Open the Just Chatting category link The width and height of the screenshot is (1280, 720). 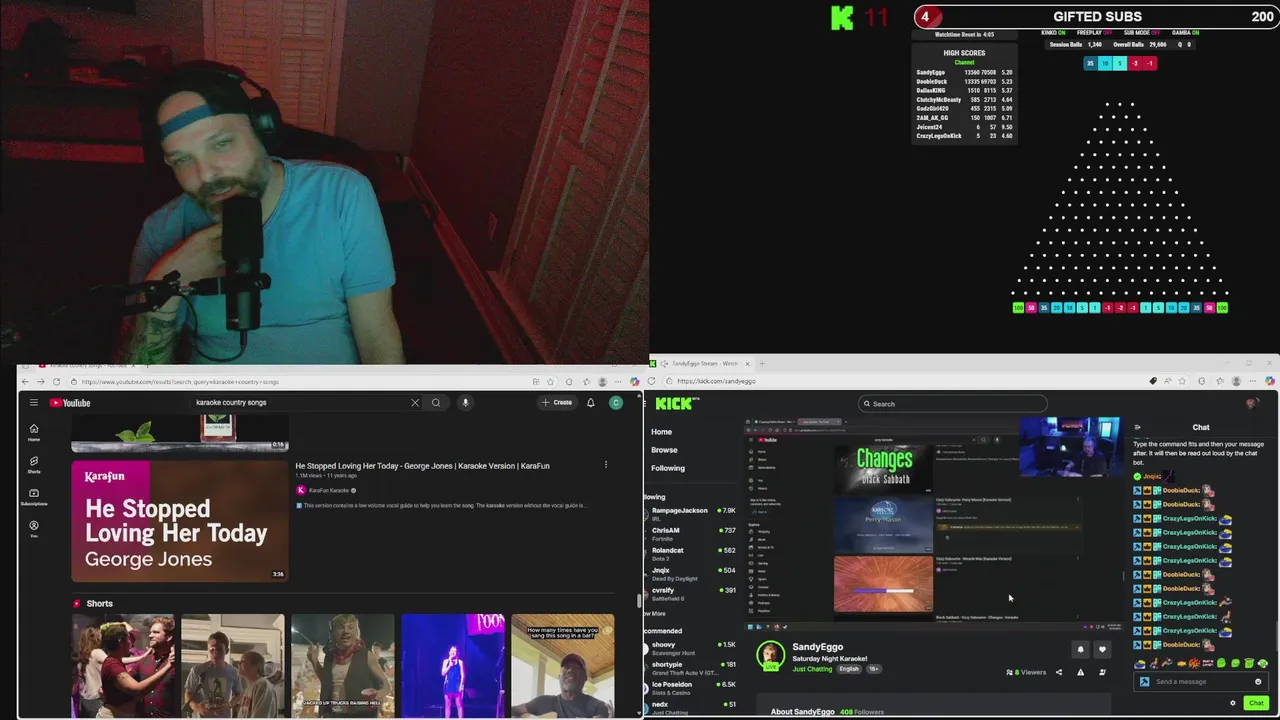(812, 669)
